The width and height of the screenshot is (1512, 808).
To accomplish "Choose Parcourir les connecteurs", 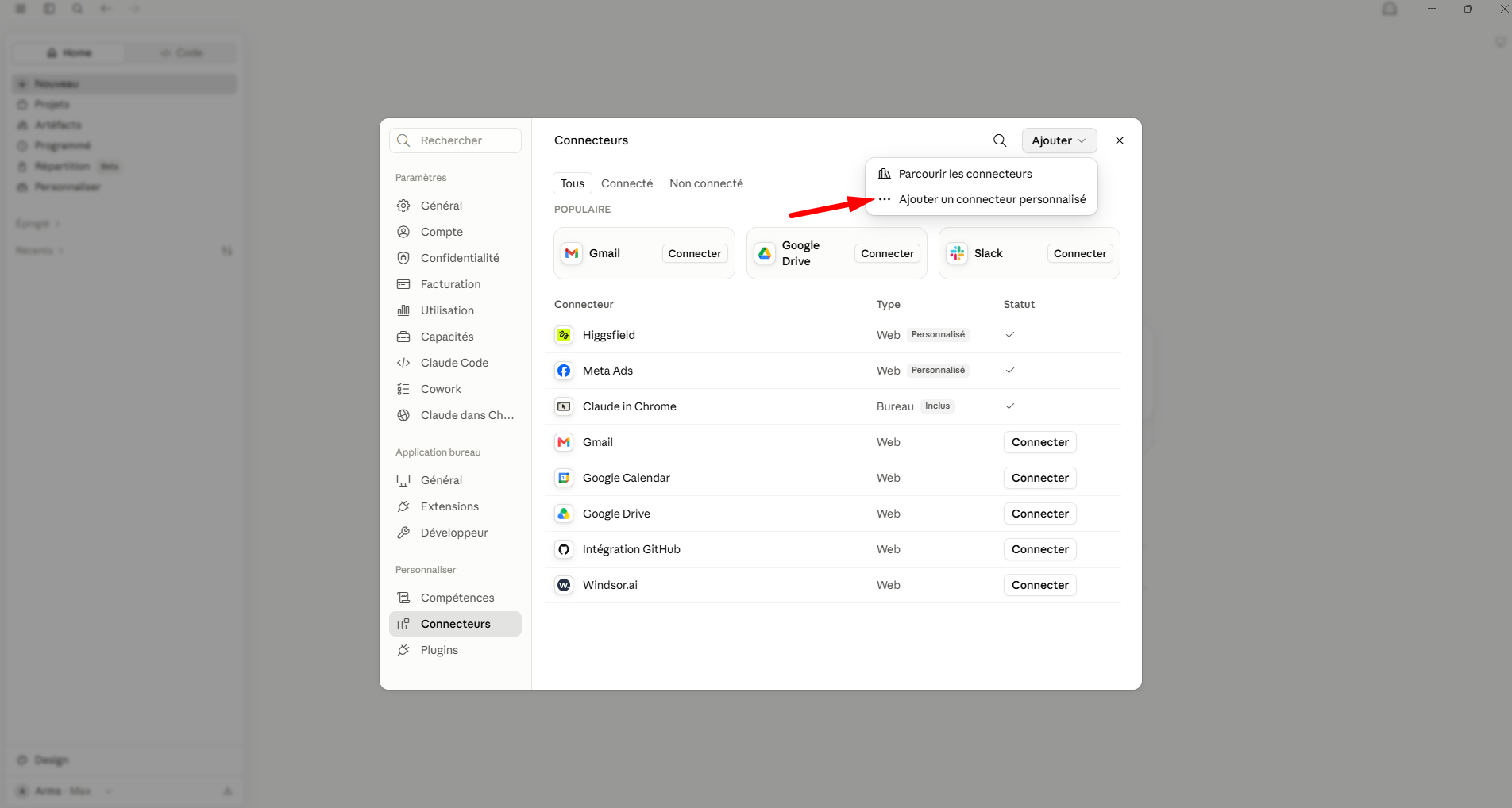I will click(982, 174).
